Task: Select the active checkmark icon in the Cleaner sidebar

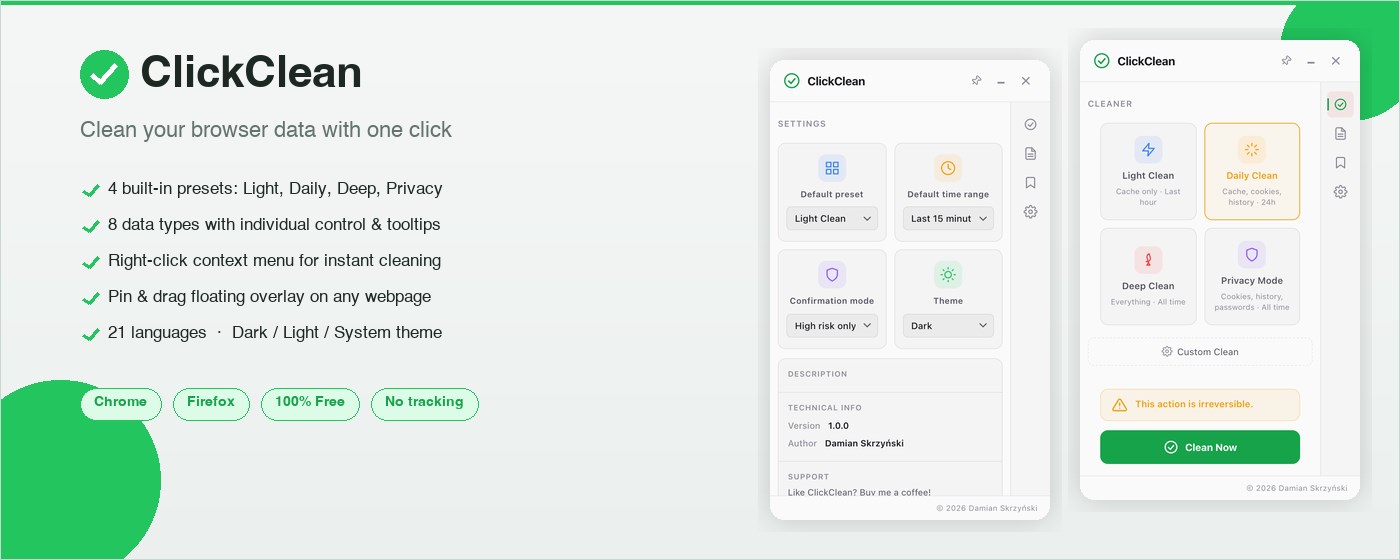Action: (x=1340, y=104)
